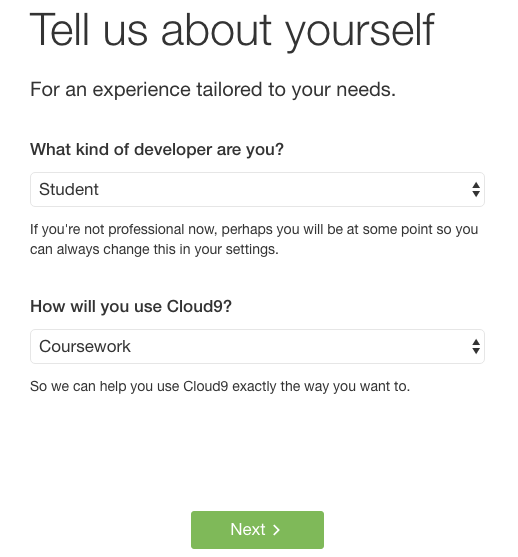Click the chevron icon inside Next button

pos(276,530)
